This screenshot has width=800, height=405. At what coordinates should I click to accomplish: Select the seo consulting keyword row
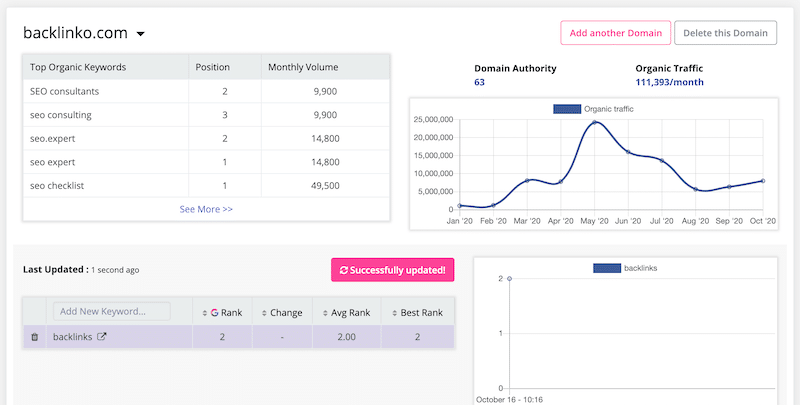pyautogui.click(x=206, y=115)
